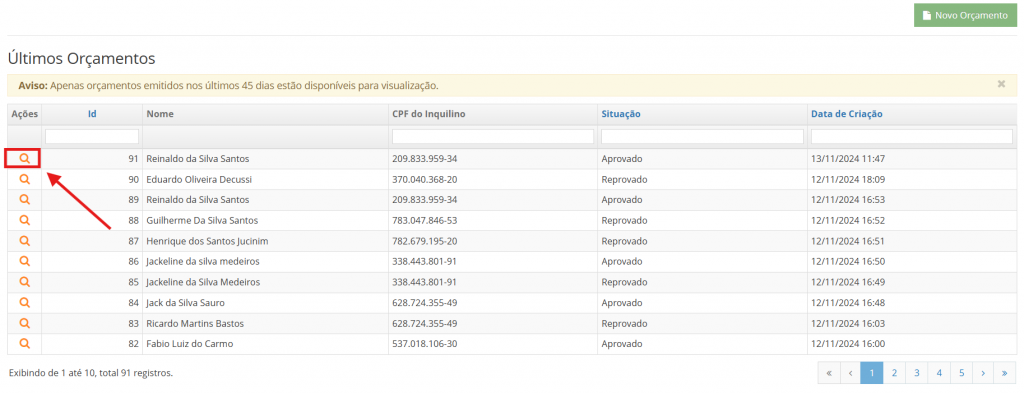This screenshot has height=393, width=1024.
Task: Open magnifier for budget Id 85
Action: click(24, 282)
